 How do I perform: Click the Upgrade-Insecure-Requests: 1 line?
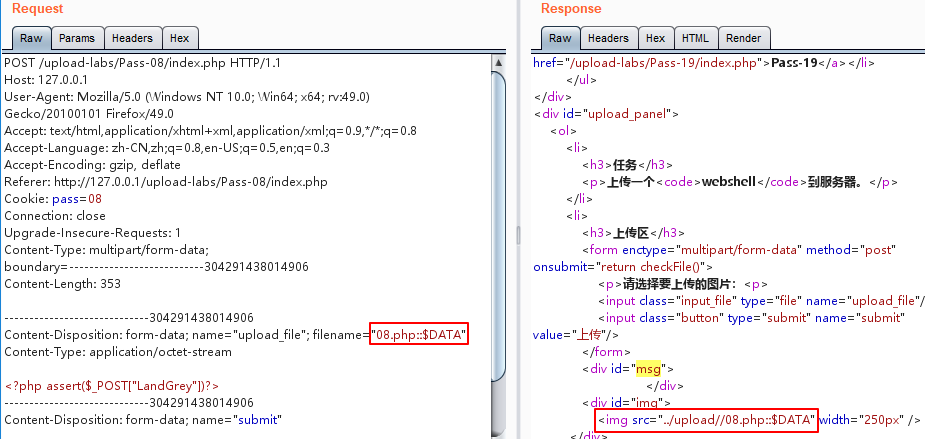click(92, 232)
